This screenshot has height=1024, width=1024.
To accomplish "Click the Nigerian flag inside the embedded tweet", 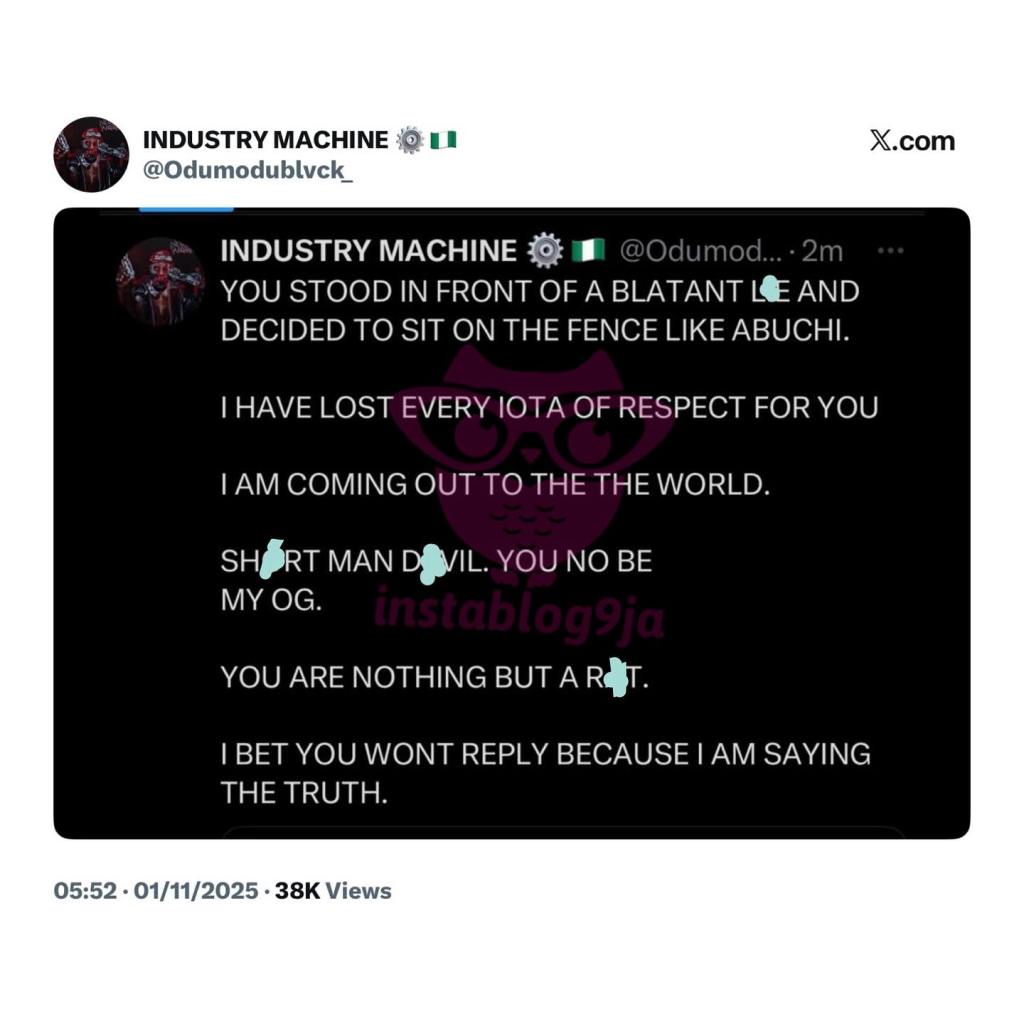I will pos(588,252).
